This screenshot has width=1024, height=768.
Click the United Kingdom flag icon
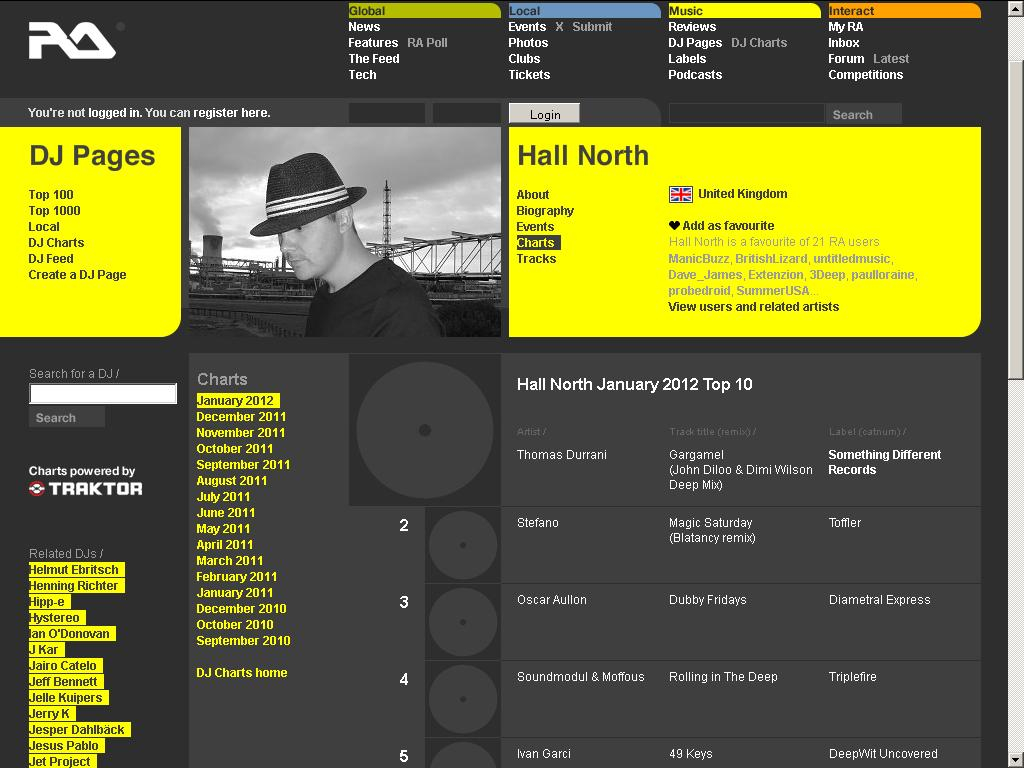coord(680,194)
